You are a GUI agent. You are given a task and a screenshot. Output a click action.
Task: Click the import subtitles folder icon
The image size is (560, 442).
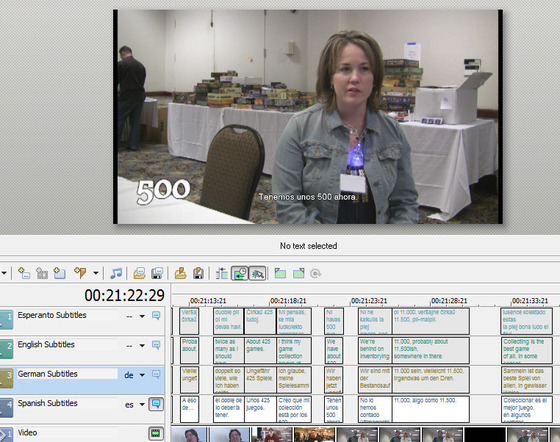(x=139, y=273)
